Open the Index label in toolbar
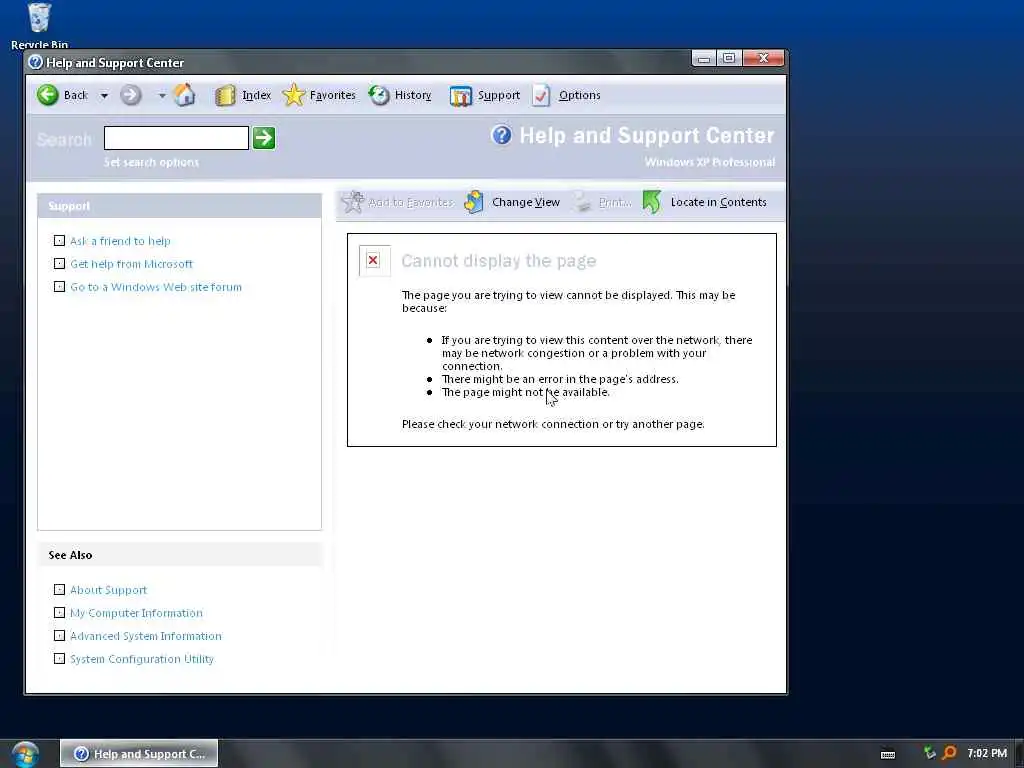The height and width of the screenshot is (768, 1024). click(257, 95)
